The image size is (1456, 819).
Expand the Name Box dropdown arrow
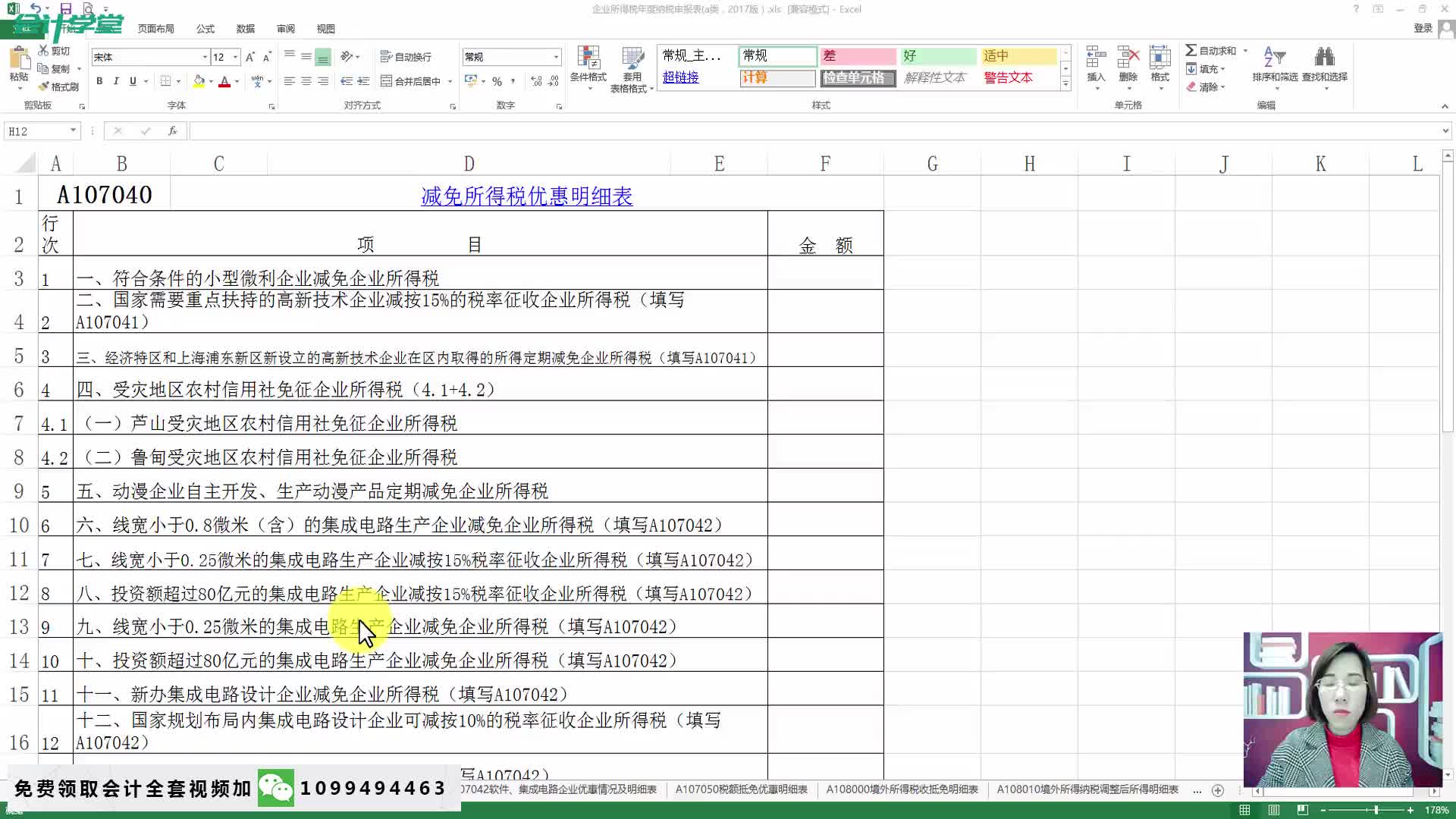pyautogui.click(x=73, y=130)
